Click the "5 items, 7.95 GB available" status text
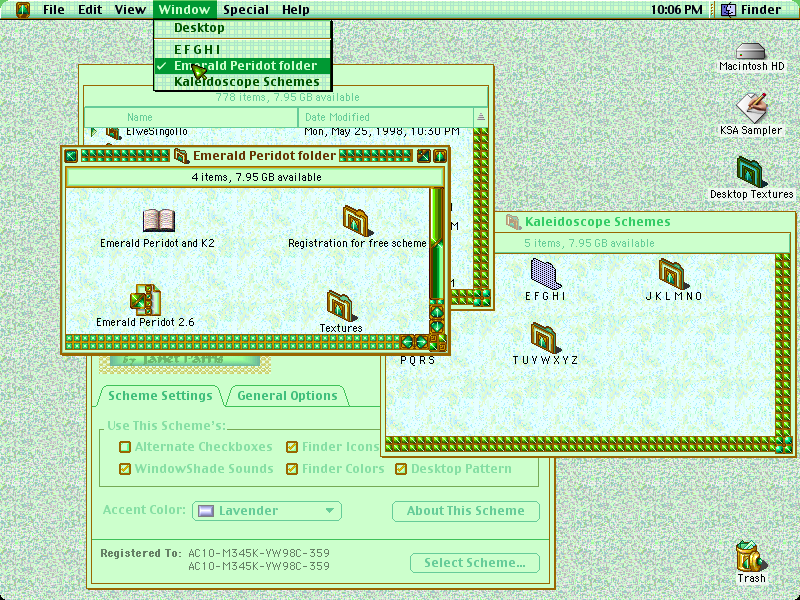Screen dimensions: 800x600 click(x=589, y=243)
